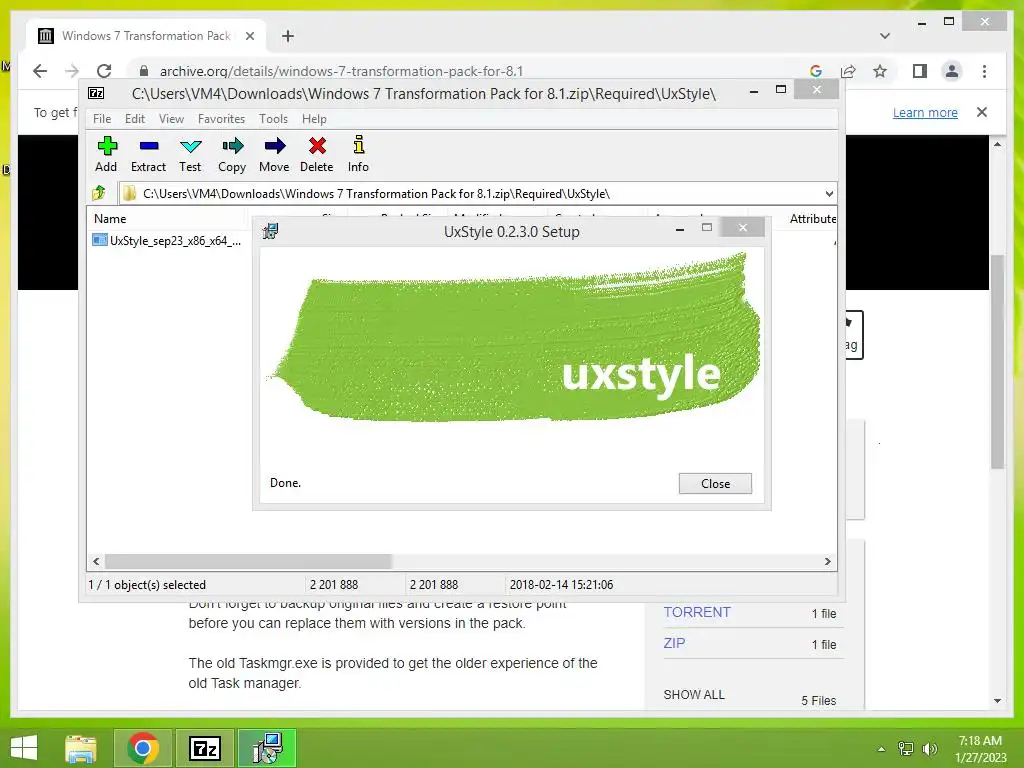Bookmark this page with the star icon
The width and height of the screenshot is (1024, 768).
click(x=880, y=71)
